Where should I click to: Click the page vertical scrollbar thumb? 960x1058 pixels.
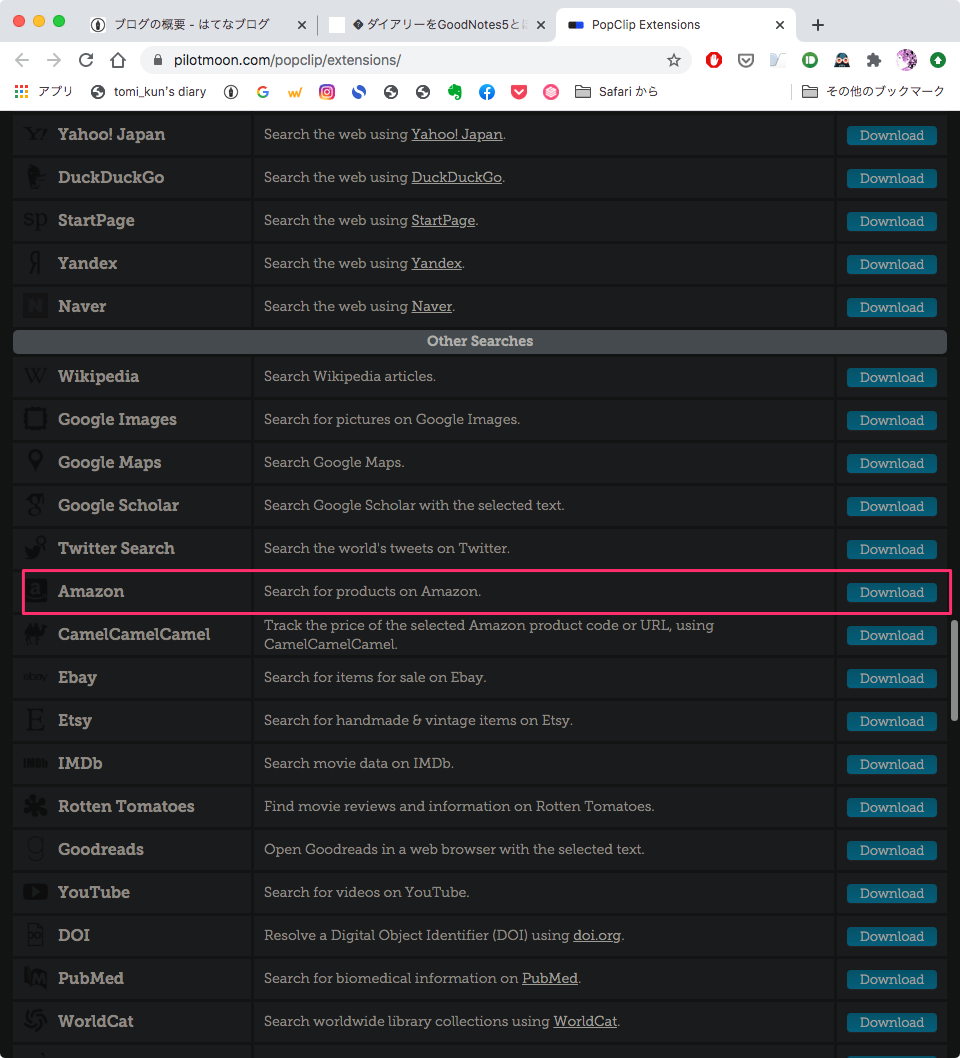954,671
